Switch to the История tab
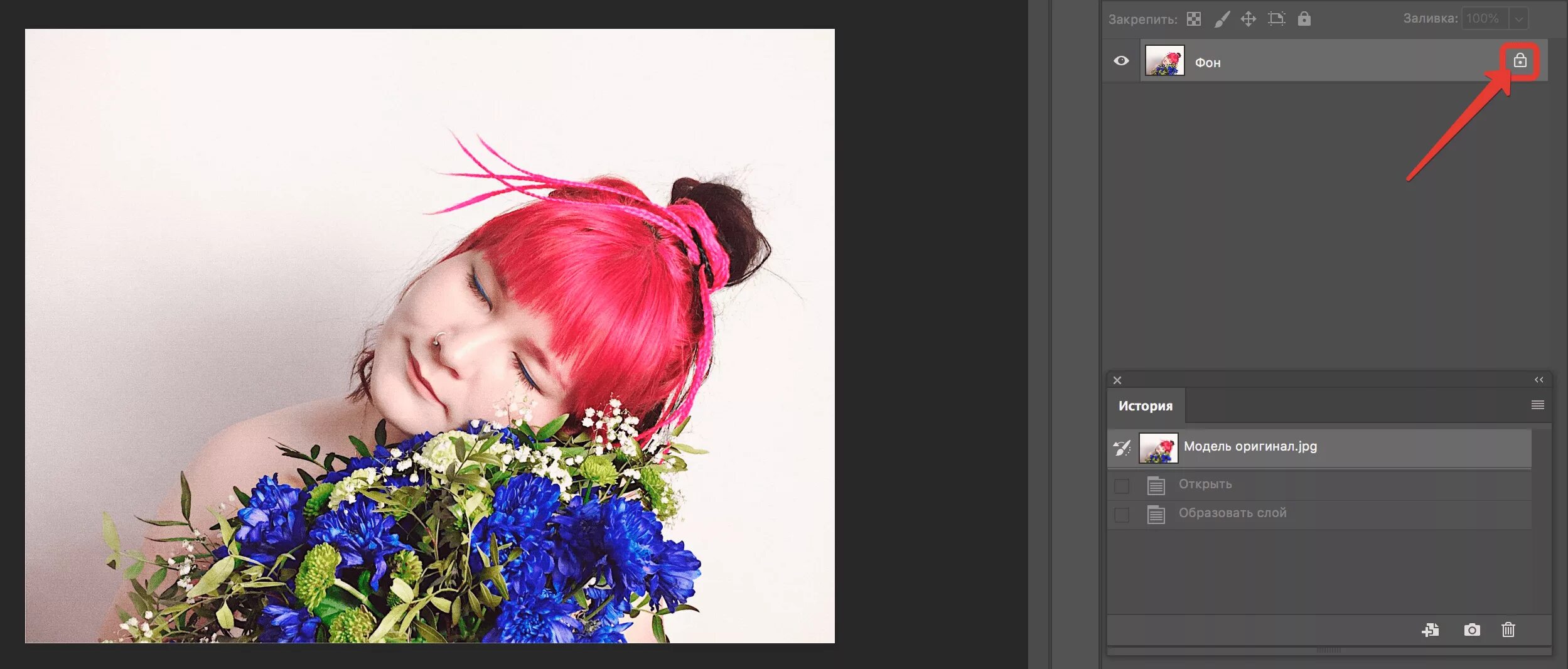This screenshot has height=669, width=1568. tap(1146, 406)
